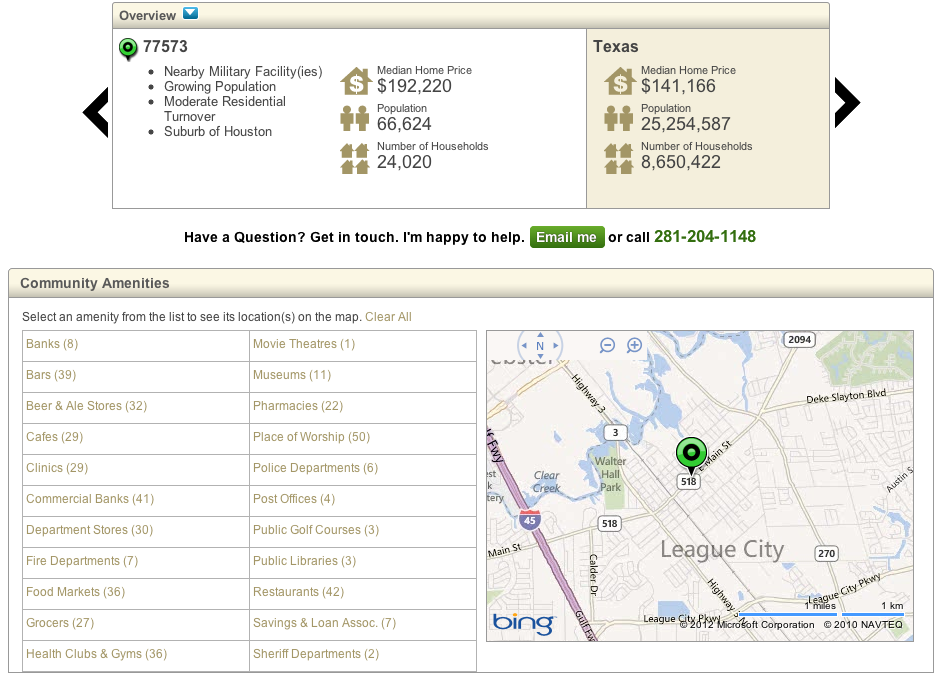Image resolution: width=943 pixels, height=675 pixels.
Task: Show Post Offices (4) on map
Action: [294, 499]
